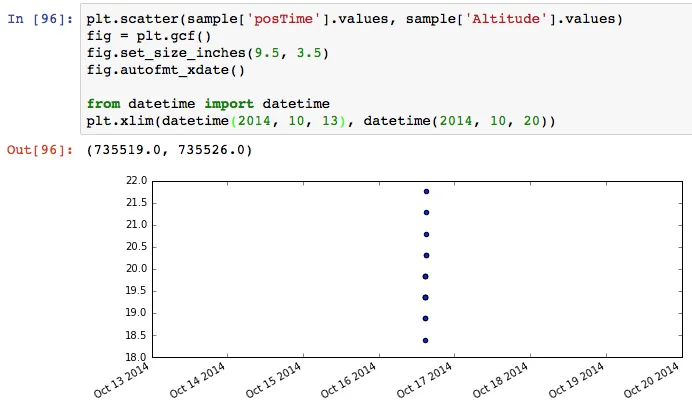Click the 'posTime' string in the code
Image resolution: width=692 pixels, height=415 pixels.
pyautogui.click(x=283, y=19)
